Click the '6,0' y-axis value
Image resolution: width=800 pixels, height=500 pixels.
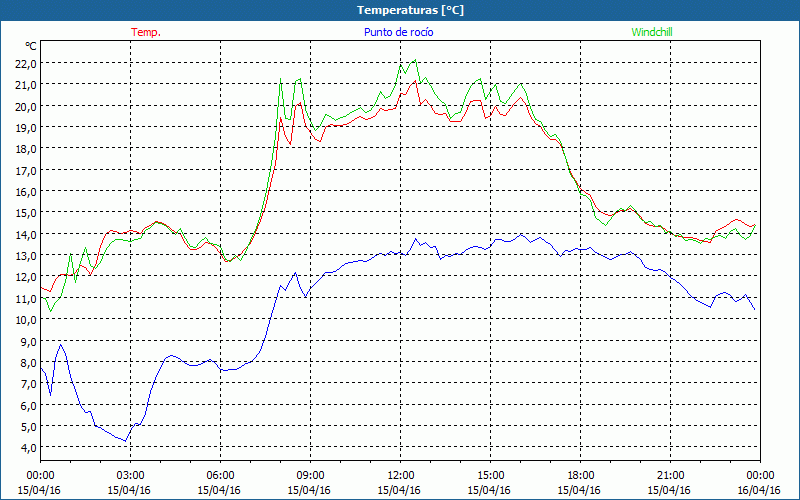(29, 405)
